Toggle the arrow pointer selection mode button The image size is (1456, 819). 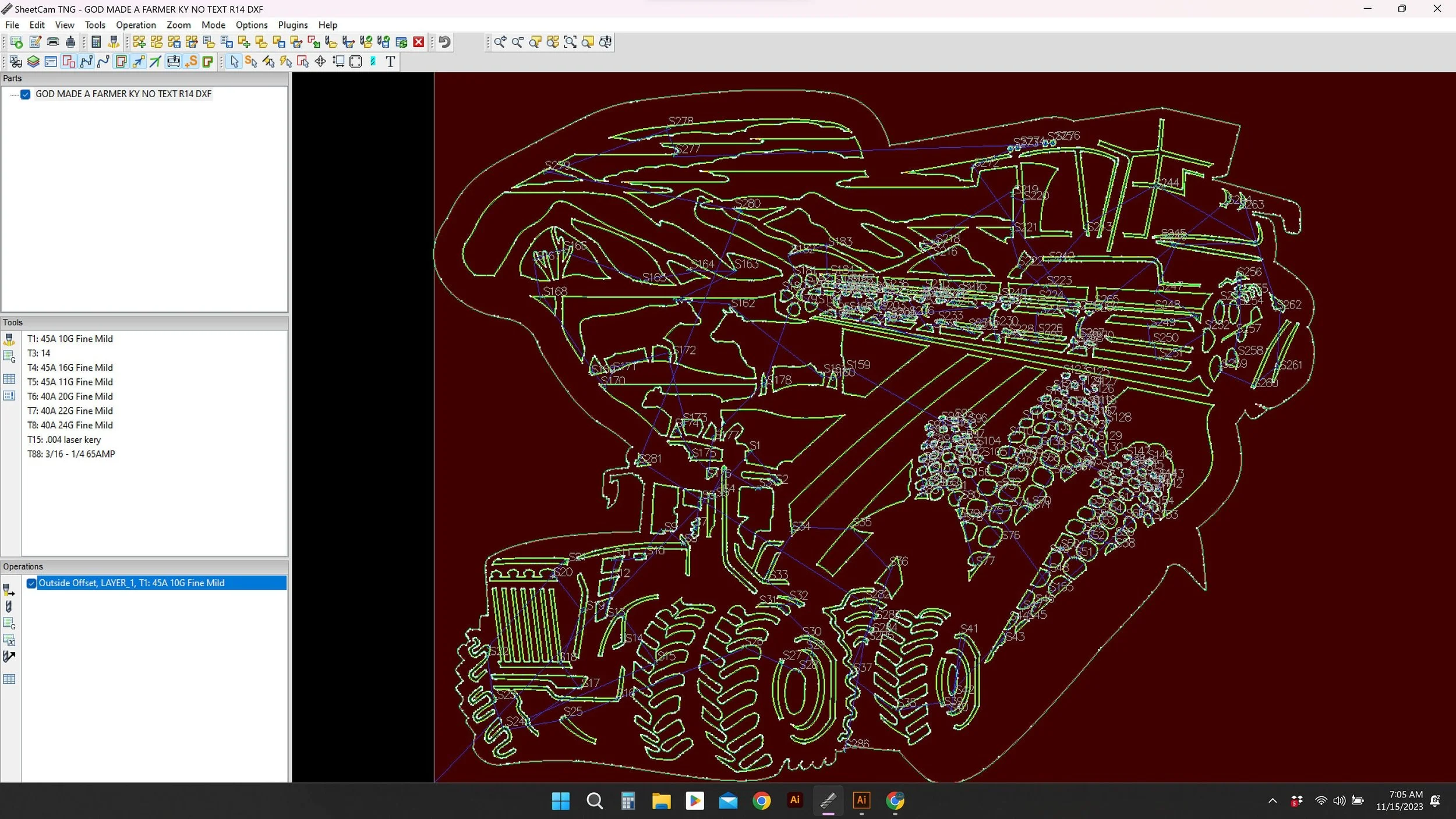pyautogui.click(x=234, y=62)
